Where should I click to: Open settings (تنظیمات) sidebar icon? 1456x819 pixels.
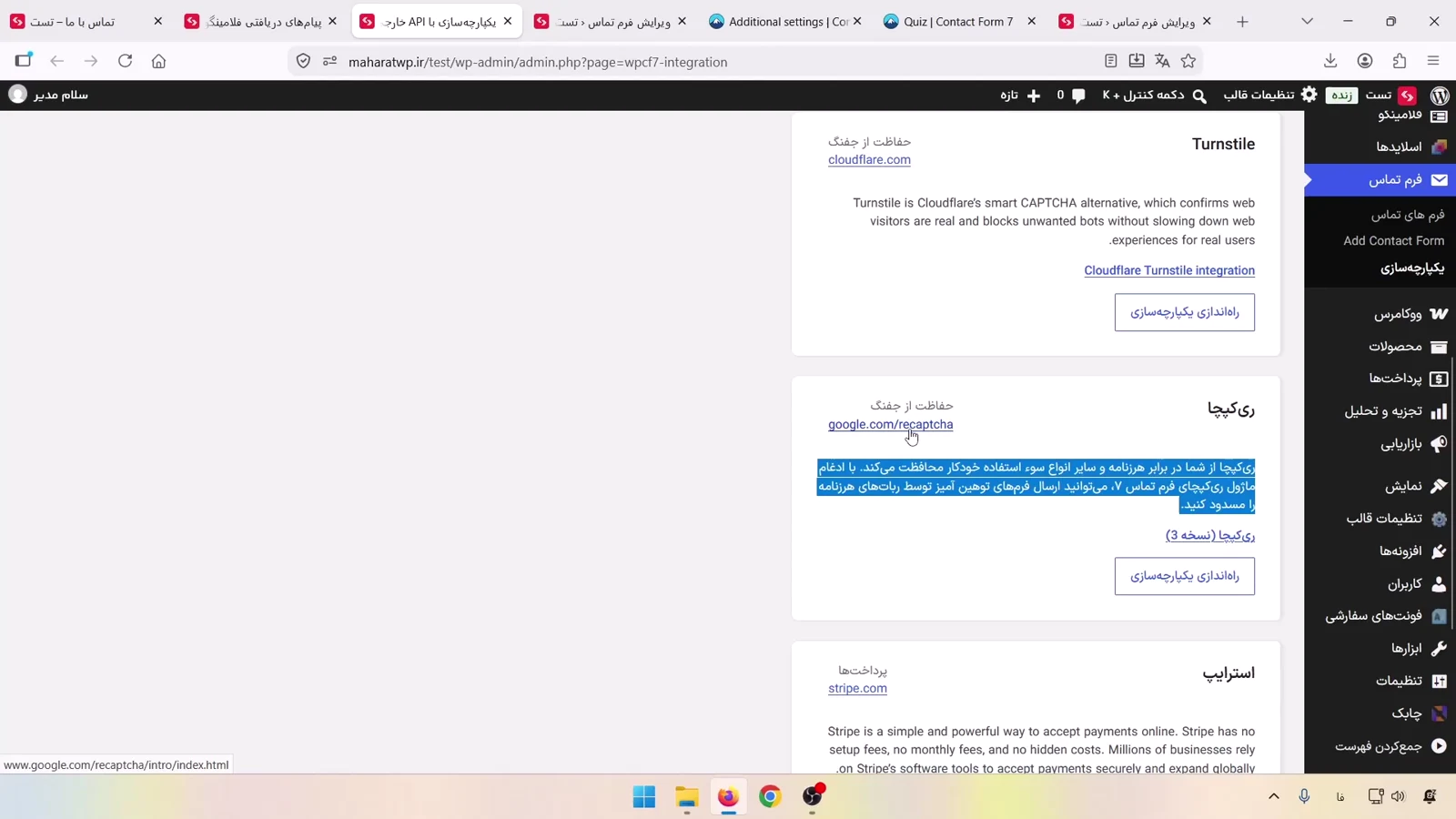(1439, 681)
